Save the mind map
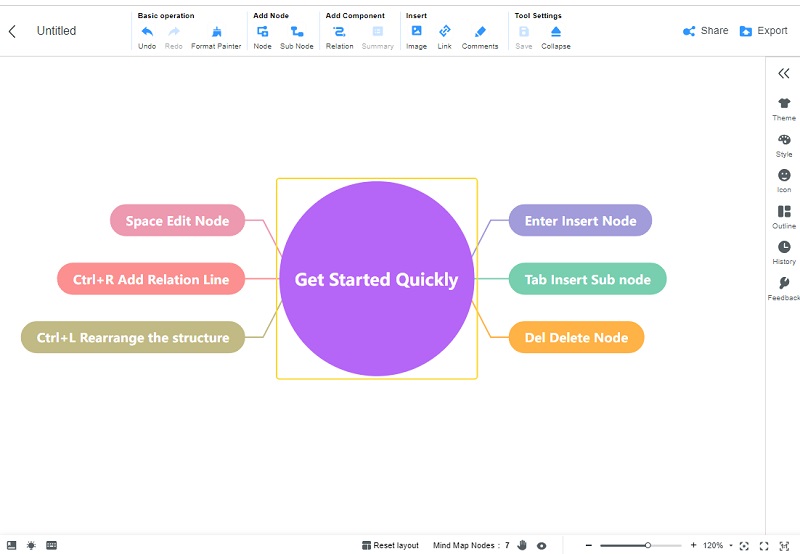 click(x=523, y=37)
